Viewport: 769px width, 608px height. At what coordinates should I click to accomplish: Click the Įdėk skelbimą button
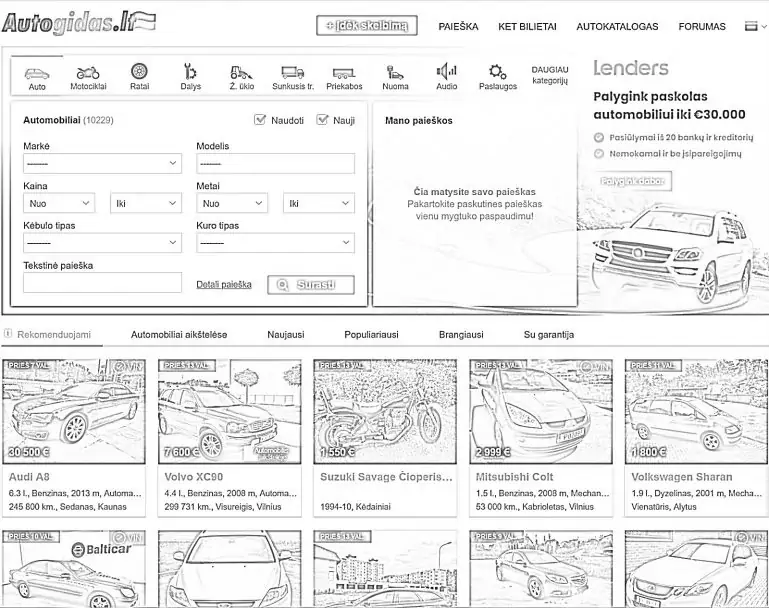[x=367, y=25]
